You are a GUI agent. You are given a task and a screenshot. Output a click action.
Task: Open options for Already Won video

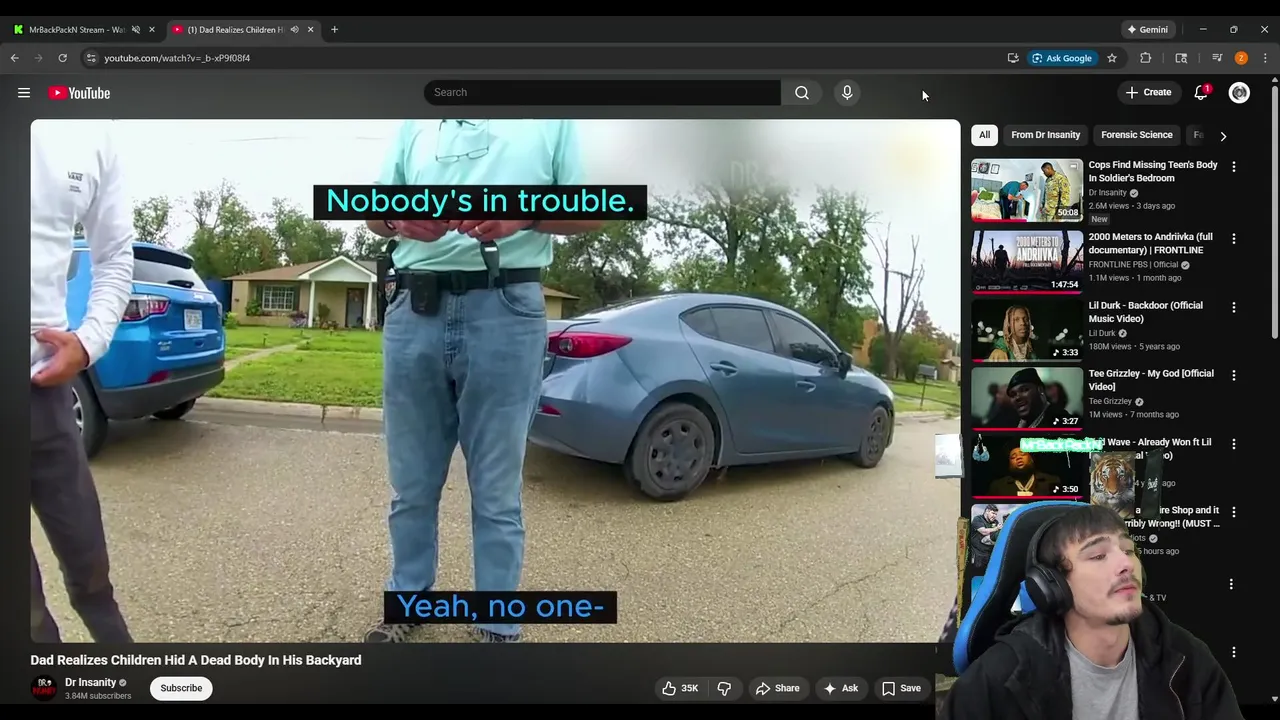pyautogui.click(x=1233, y=444)
